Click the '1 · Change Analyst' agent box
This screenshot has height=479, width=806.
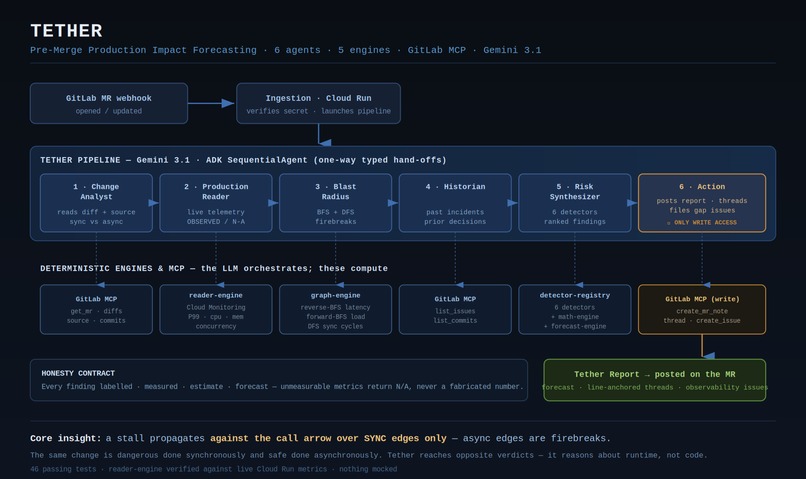(96, 203)
